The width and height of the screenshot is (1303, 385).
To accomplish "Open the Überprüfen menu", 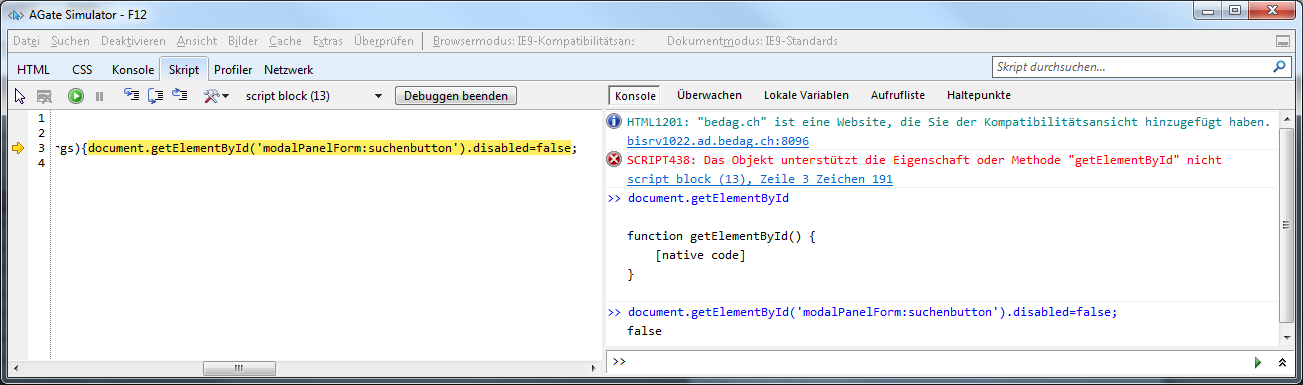I will (385, 41).
